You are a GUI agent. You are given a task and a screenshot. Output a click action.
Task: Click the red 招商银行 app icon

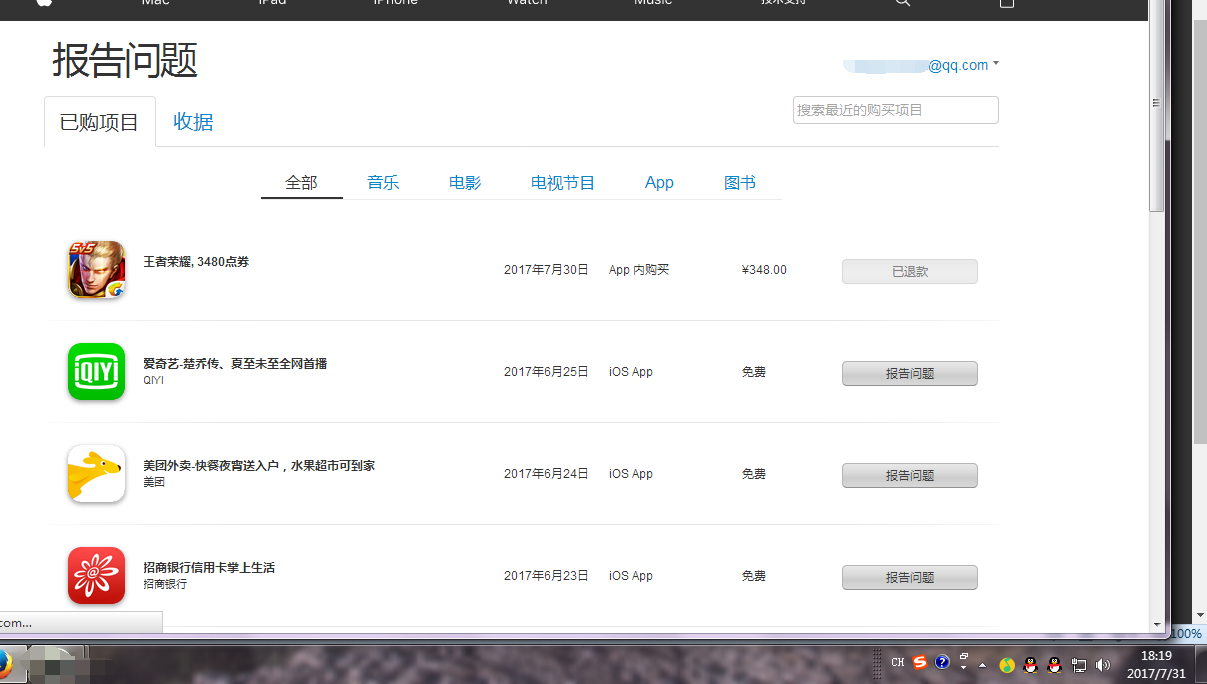[x=96, y=576]
